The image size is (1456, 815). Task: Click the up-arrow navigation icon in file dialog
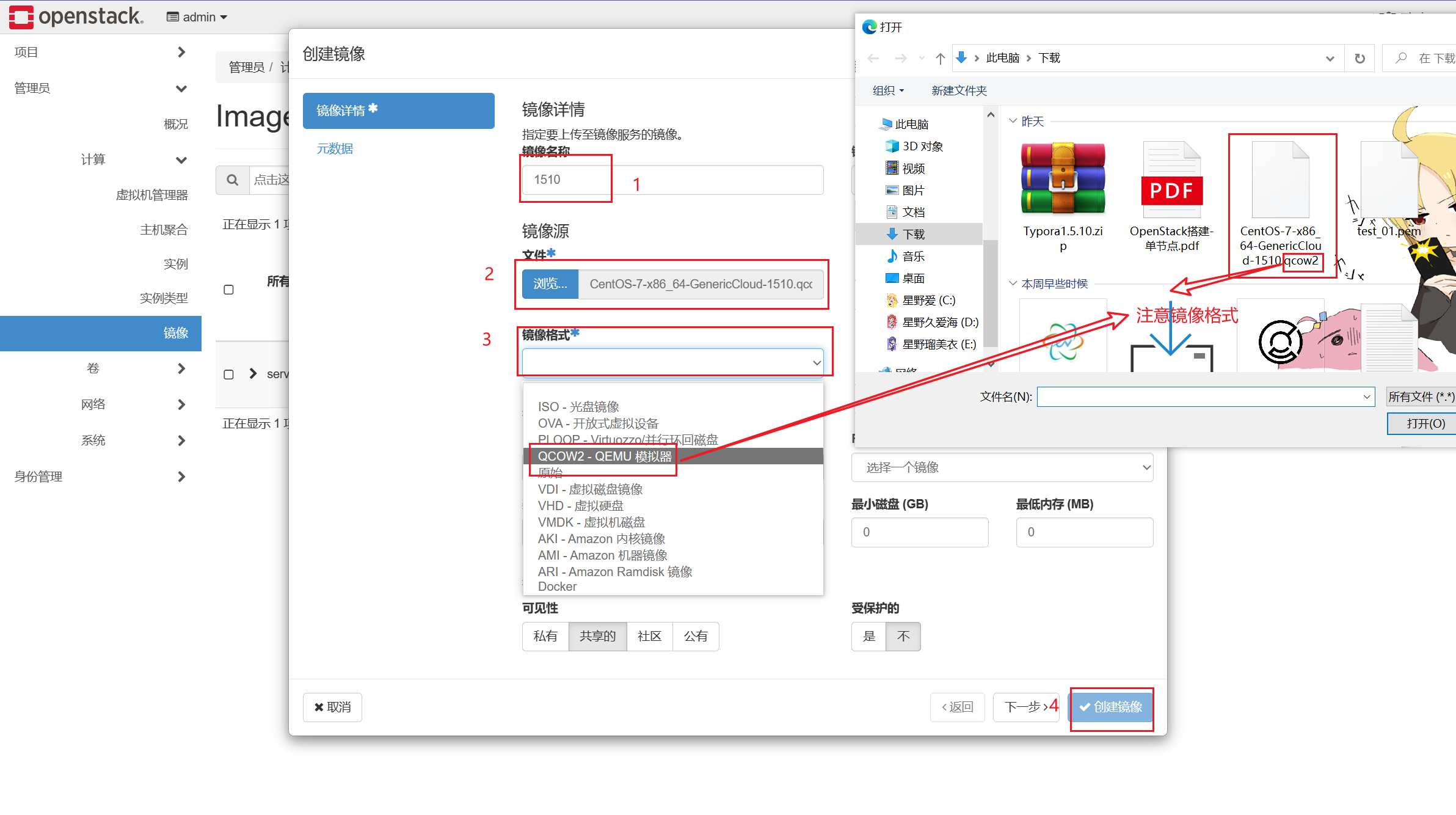coord(940,58)
